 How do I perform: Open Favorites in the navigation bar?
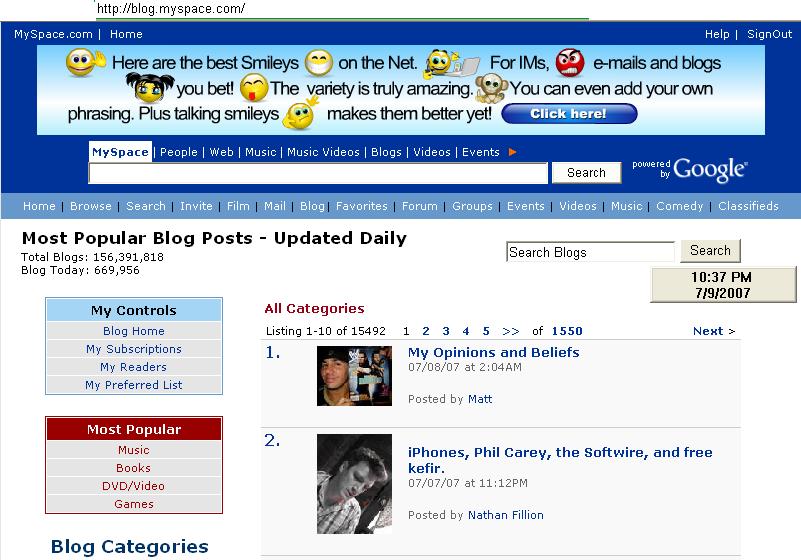(x=361, y=206)
